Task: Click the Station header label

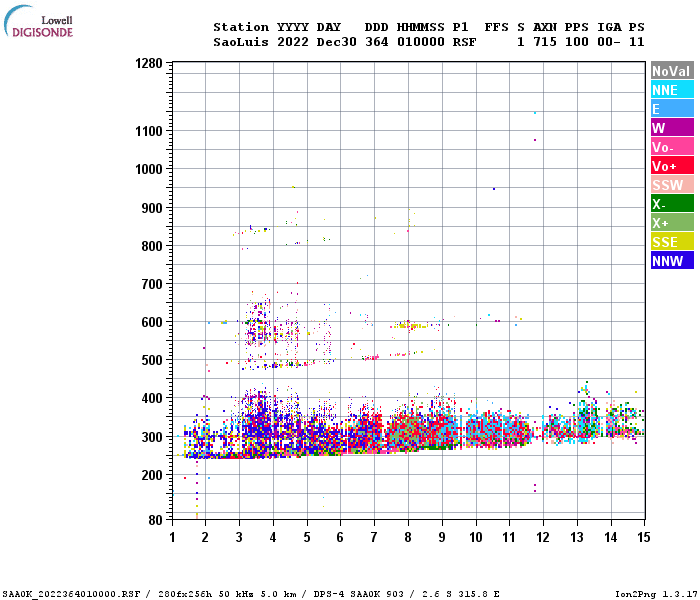Action: tap(241, 27)
